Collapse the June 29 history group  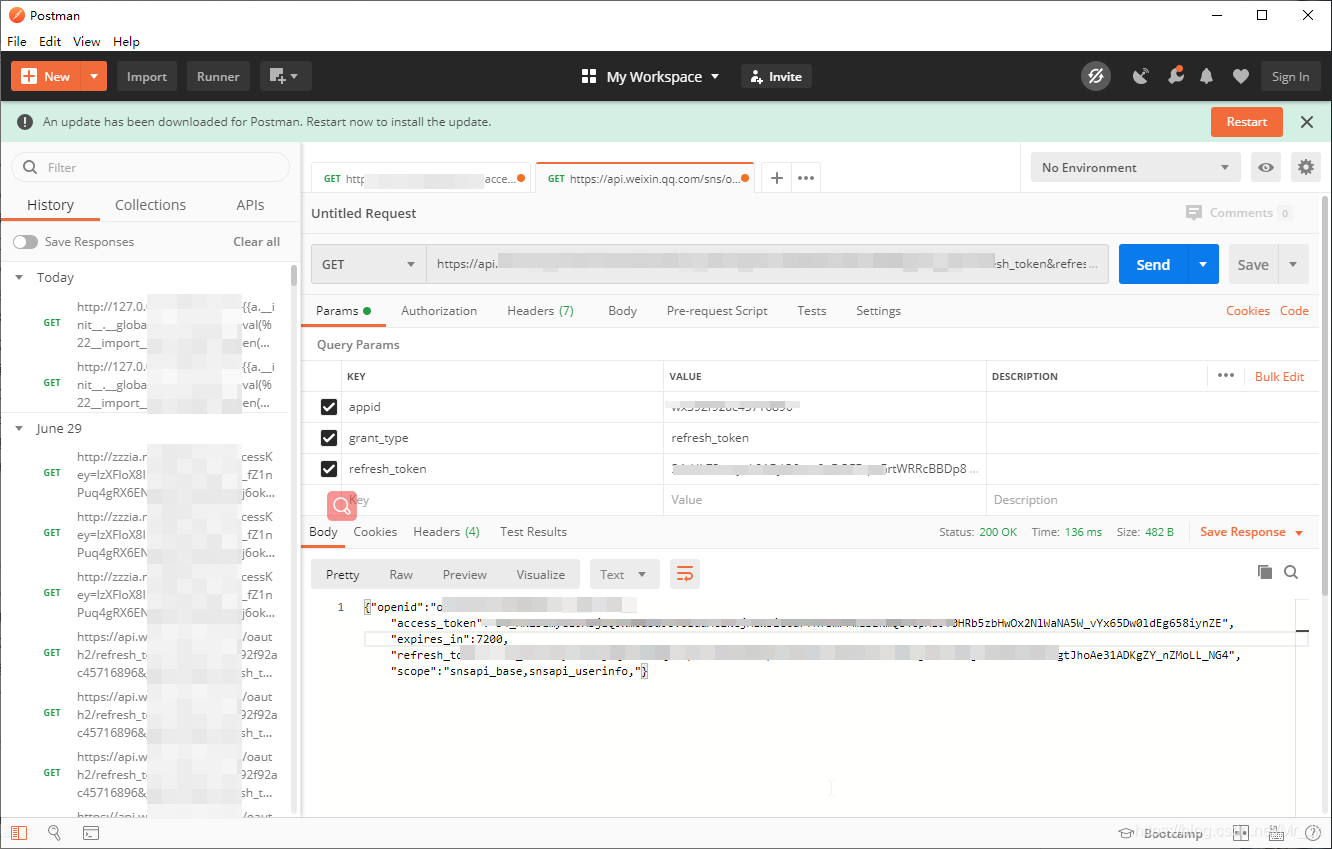pyautogui.click(x=19, y=429)
